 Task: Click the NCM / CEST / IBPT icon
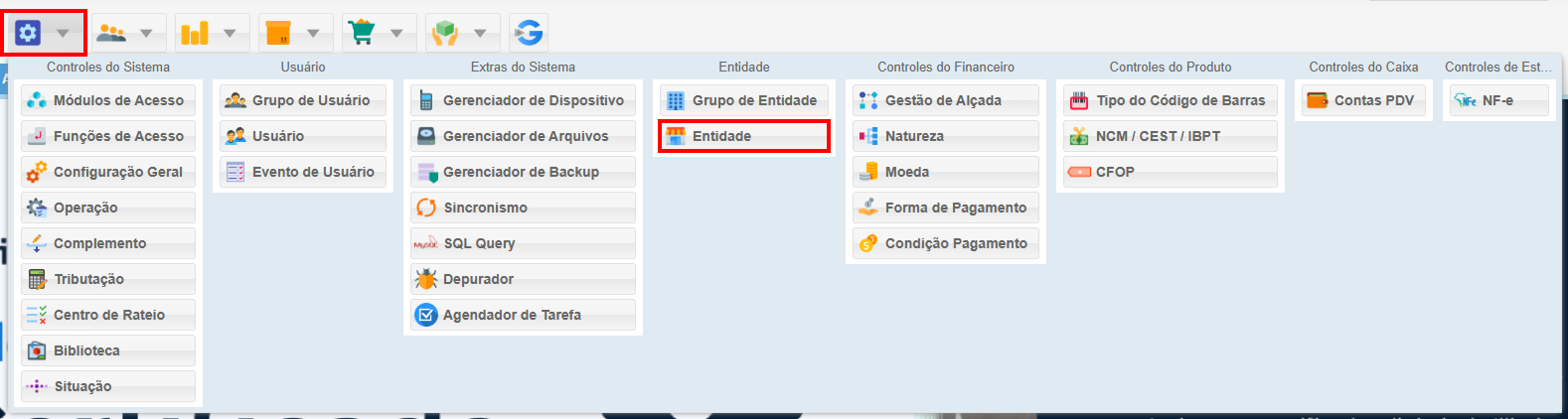pos(1079,136)
